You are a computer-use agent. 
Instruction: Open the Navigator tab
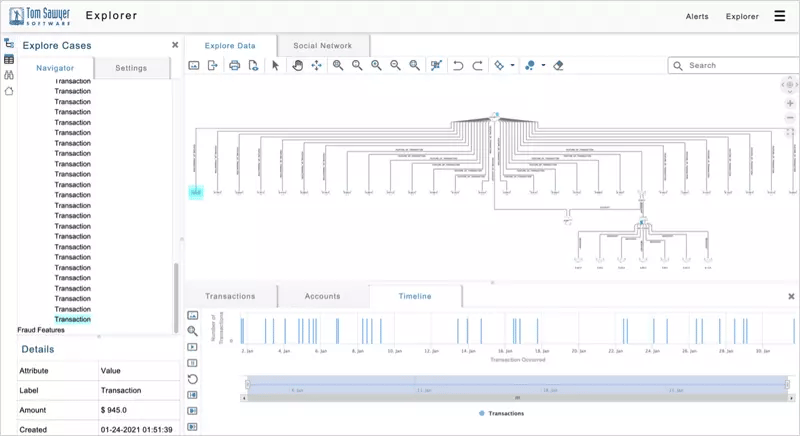tap(55, 68)
